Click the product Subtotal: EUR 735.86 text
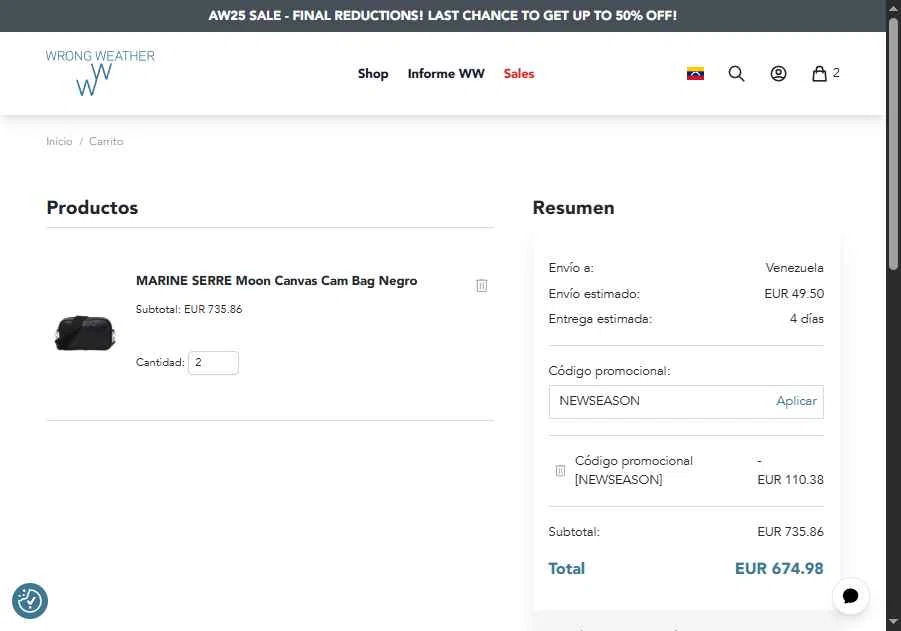901x631 pixels. click(189, 309)
